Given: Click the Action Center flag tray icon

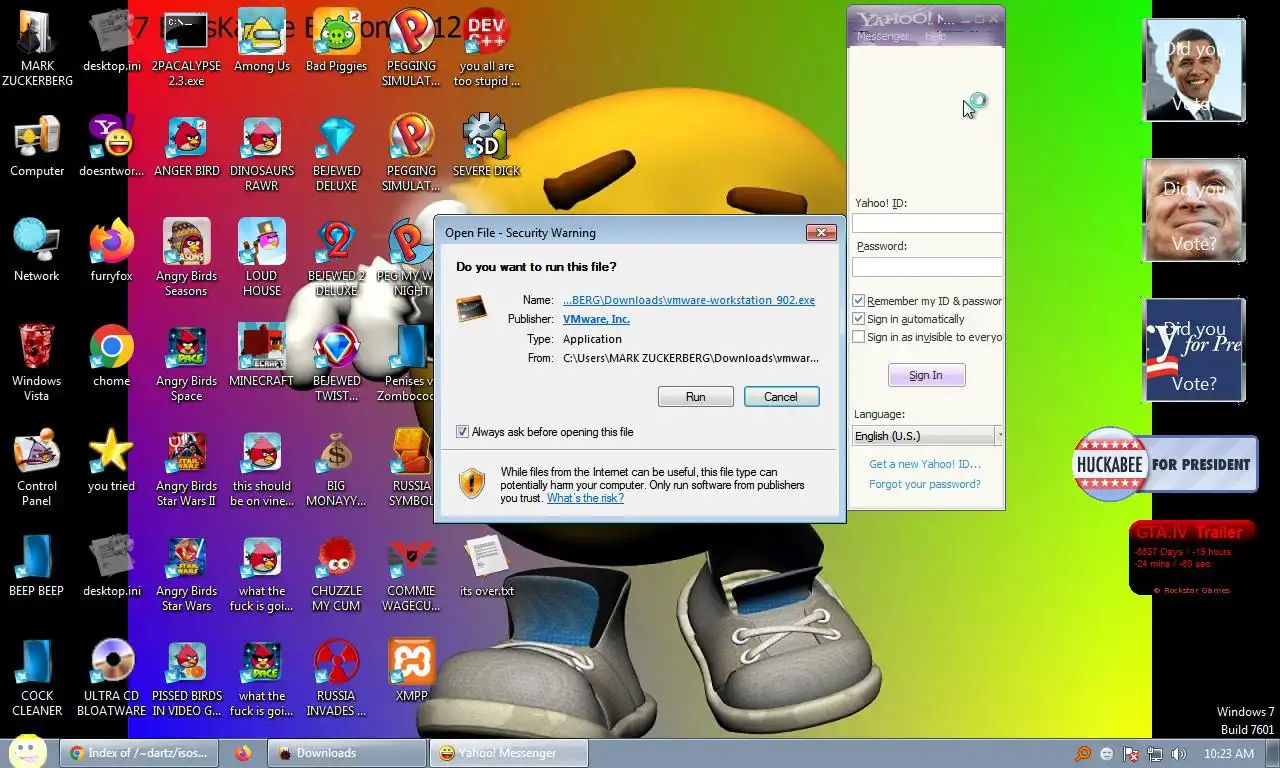Looking at the screenshot, I should [x=1131, y=754].
